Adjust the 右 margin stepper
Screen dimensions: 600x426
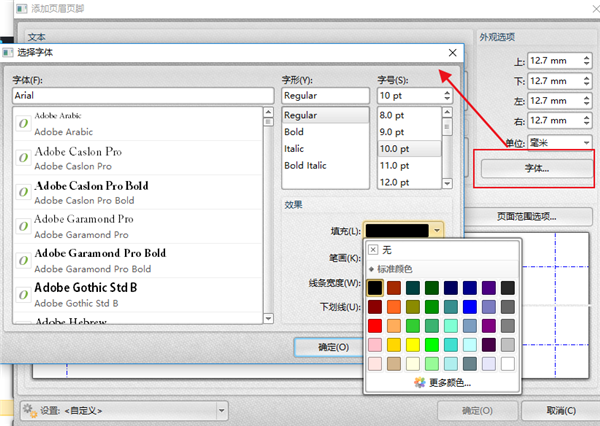click(x=586, y=121)
